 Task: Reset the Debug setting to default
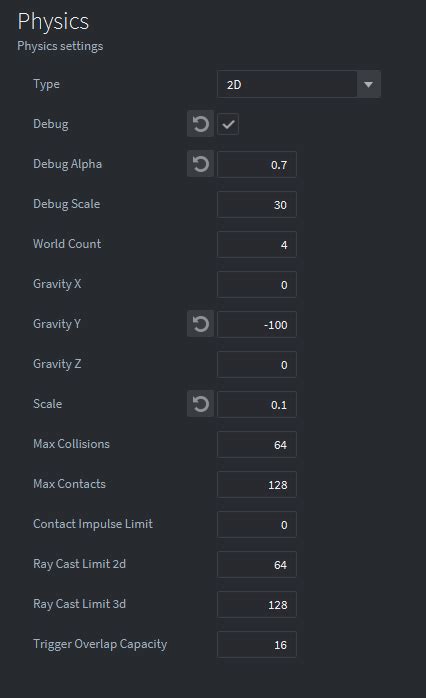point(200,124)
